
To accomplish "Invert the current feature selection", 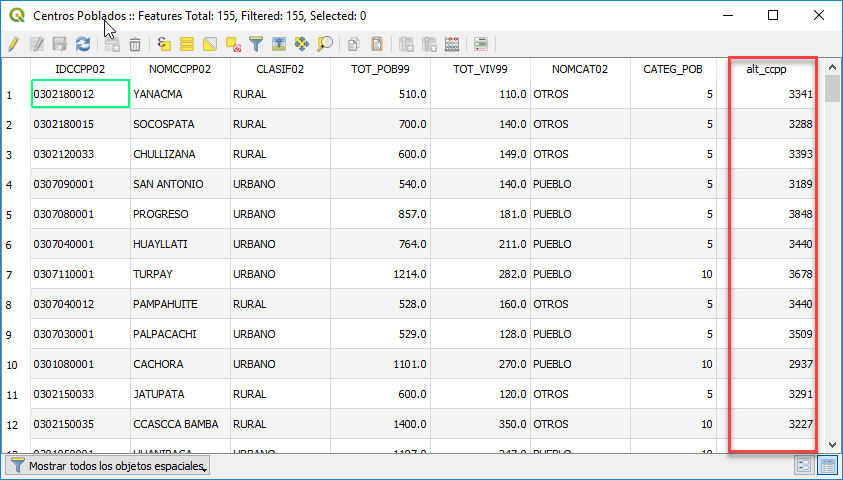I will pos(210,44).
